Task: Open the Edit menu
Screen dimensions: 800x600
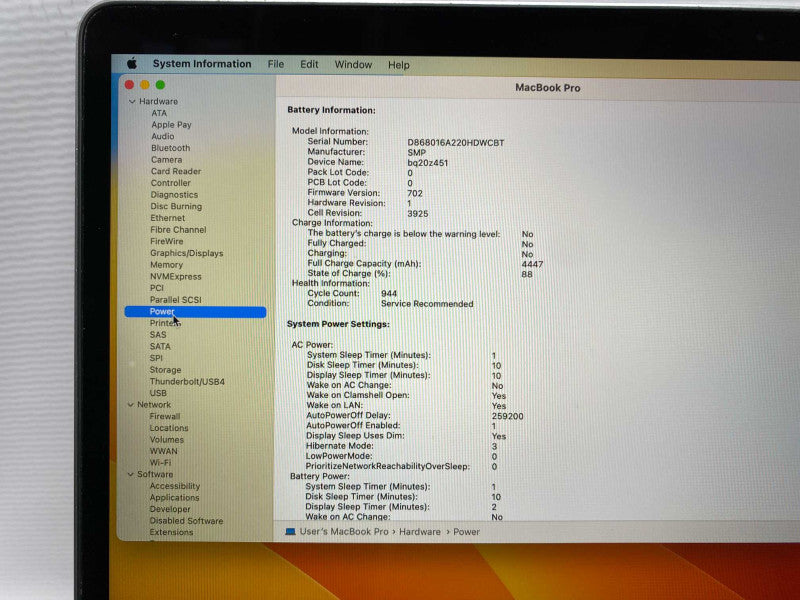Action: [309, 64]
